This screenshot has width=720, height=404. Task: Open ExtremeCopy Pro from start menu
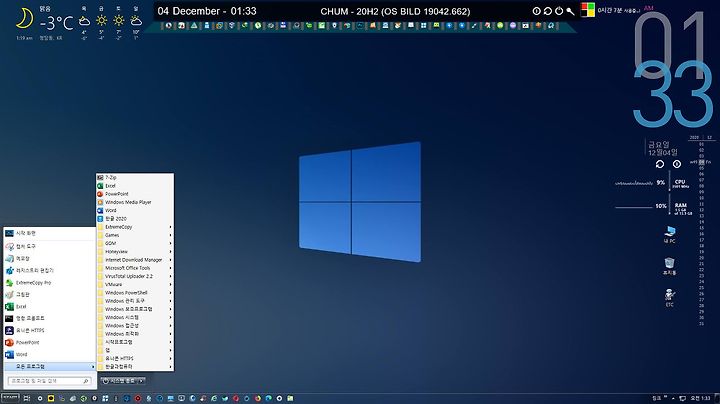pyautogui.click(x=50, y=283)
